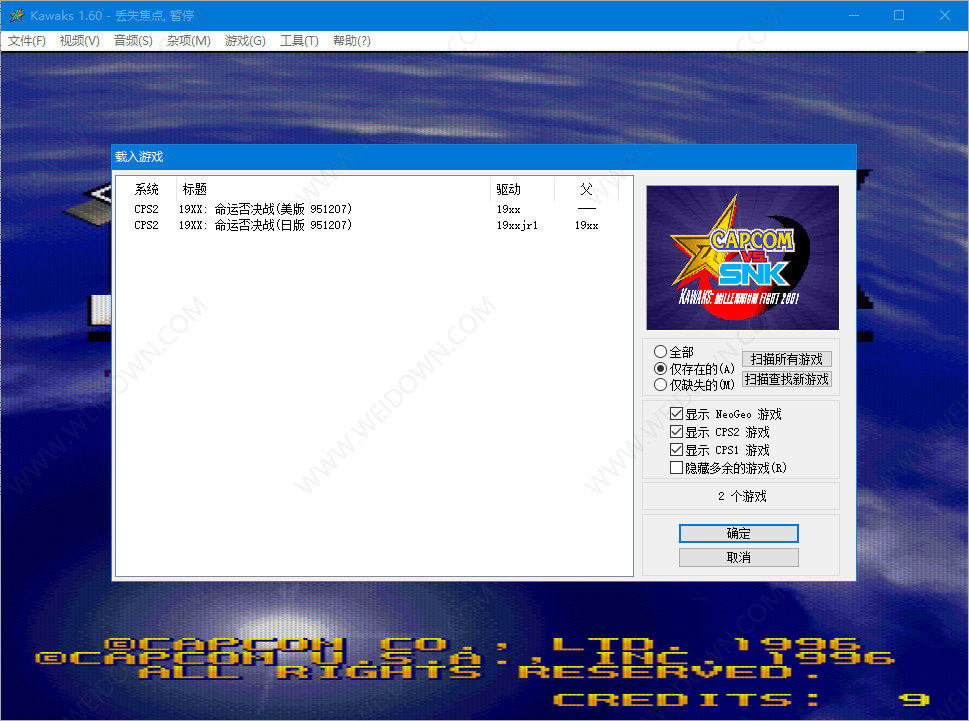Click the 扫描所有游戏 button
Image resolution: width=969 pixels, height=721 pixels.
click(787, 359)
